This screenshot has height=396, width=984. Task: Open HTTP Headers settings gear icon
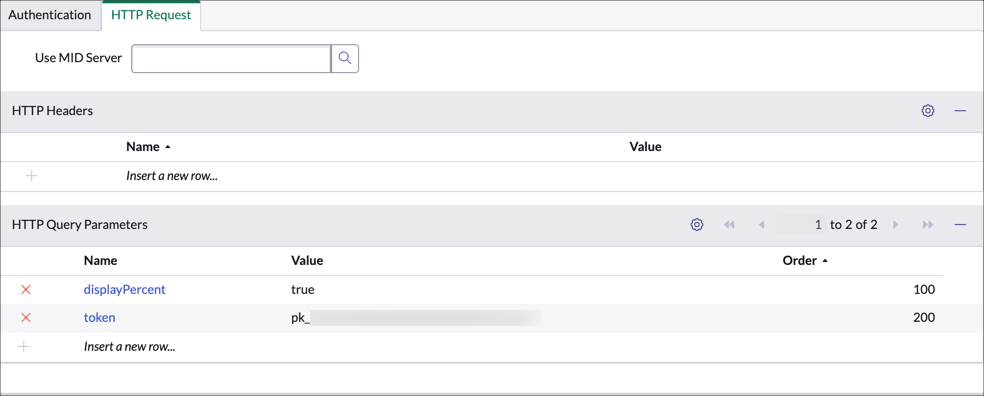[928, 111]
